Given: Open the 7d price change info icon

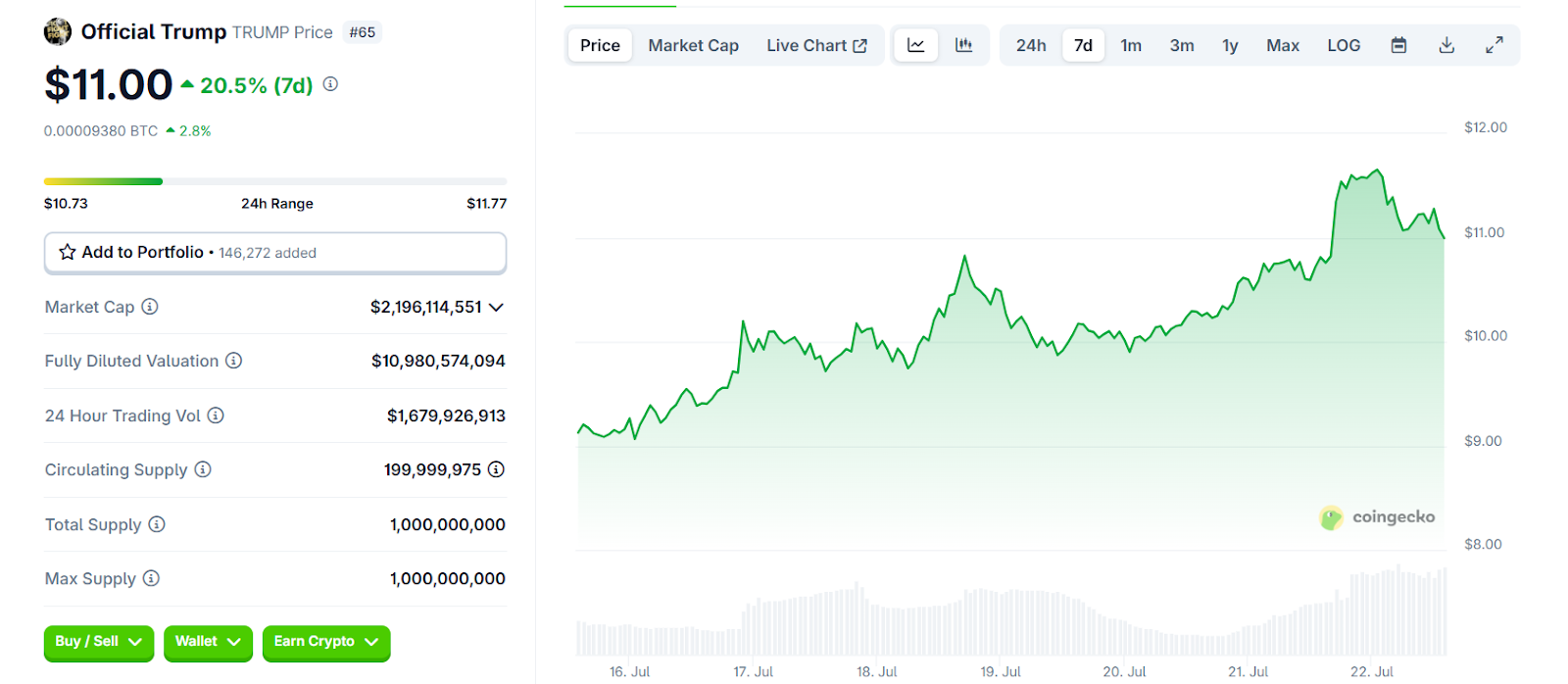Looking at the screenshot, I should point(330,84).
